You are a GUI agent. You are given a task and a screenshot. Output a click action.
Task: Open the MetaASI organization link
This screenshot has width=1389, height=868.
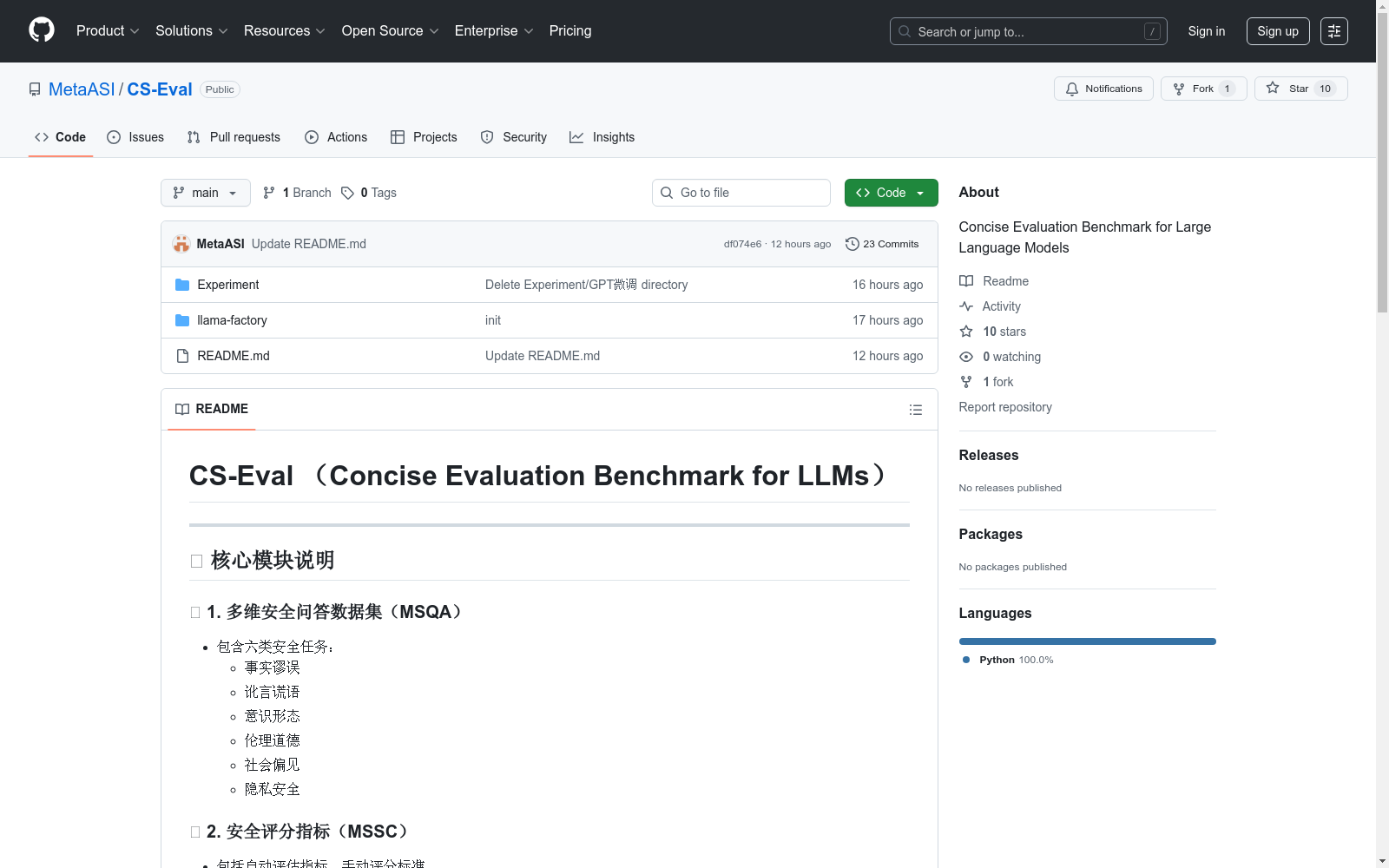[x=81, y=89]
